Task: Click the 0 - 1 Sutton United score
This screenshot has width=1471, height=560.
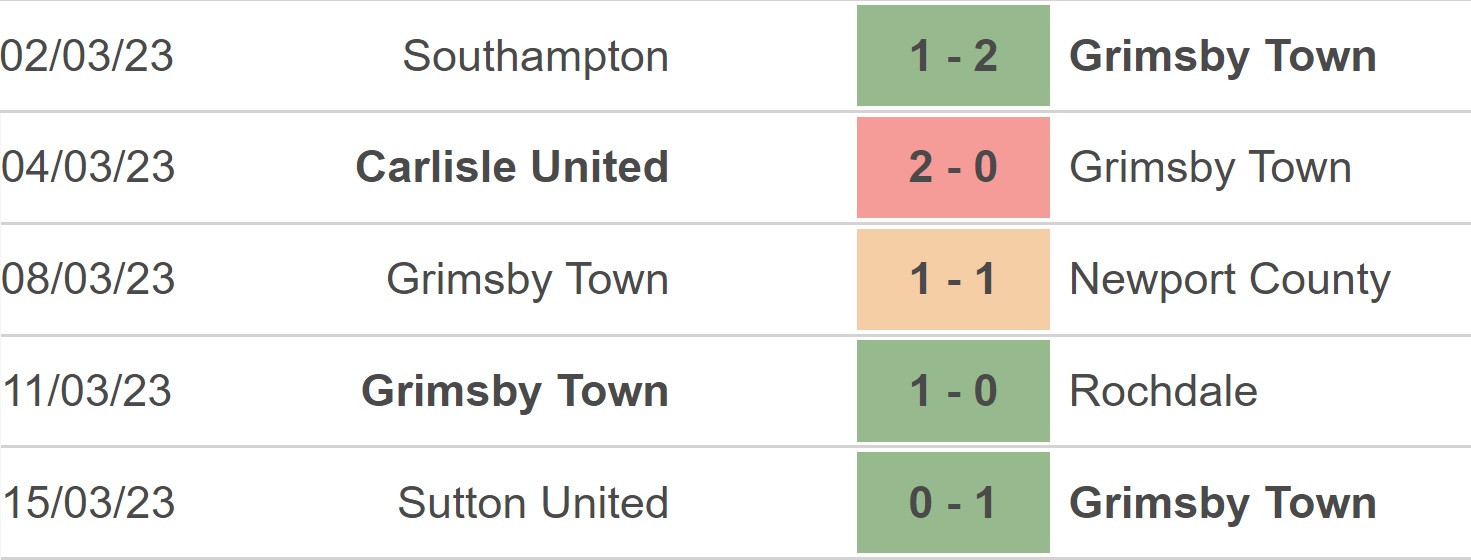Action: coord(953,503)
